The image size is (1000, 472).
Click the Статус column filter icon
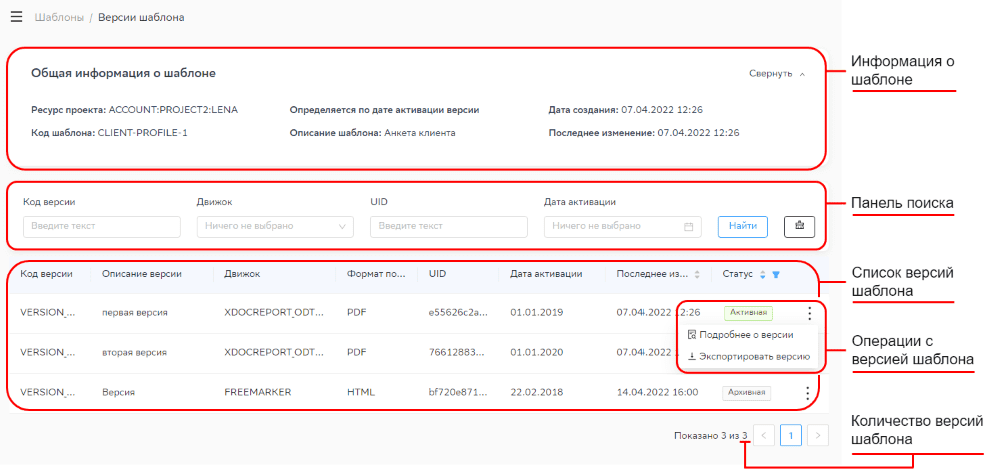(x=776, y=274)
